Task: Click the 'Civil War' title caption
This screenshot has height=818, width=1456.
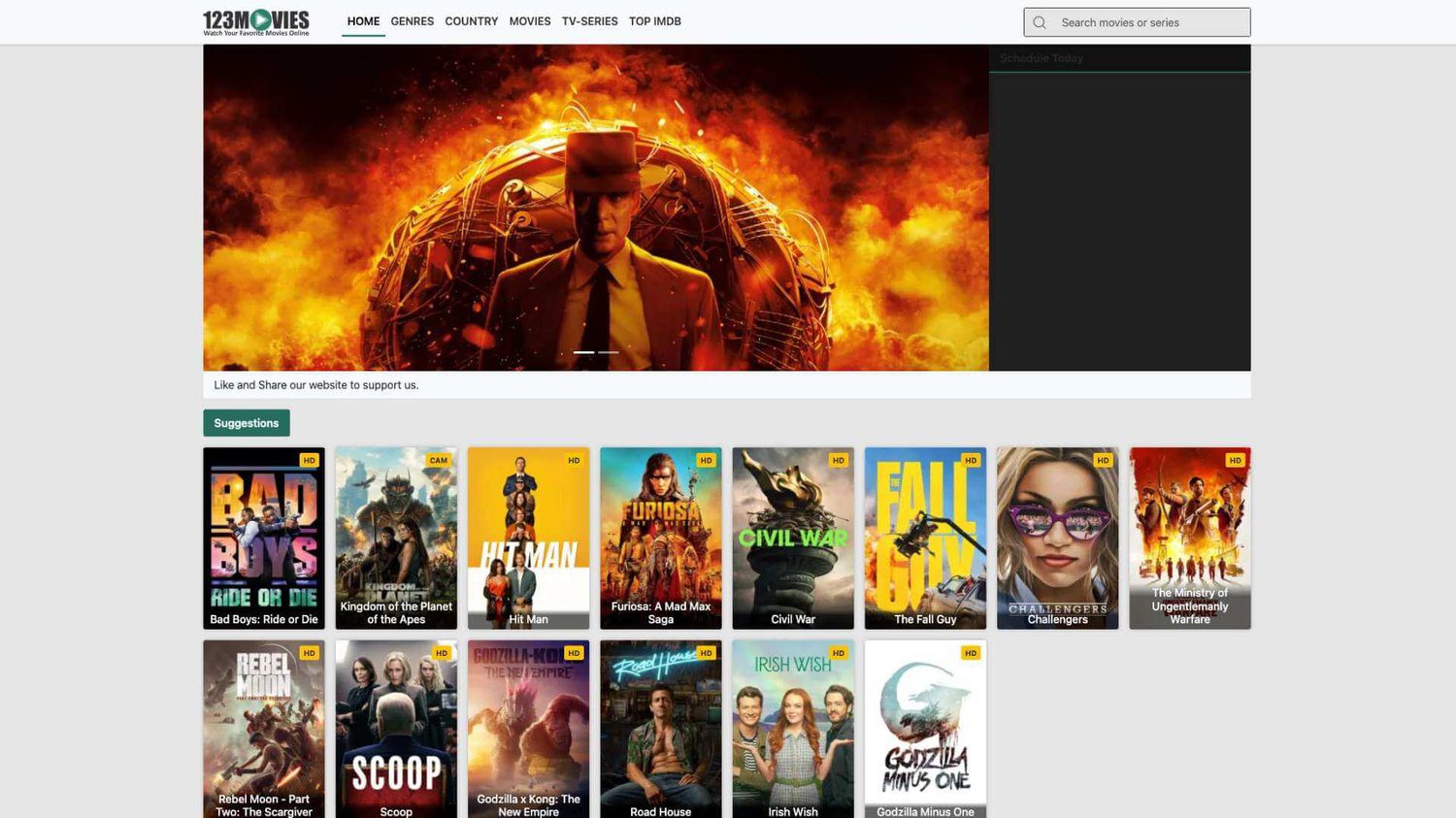Action: click(793, 619)
